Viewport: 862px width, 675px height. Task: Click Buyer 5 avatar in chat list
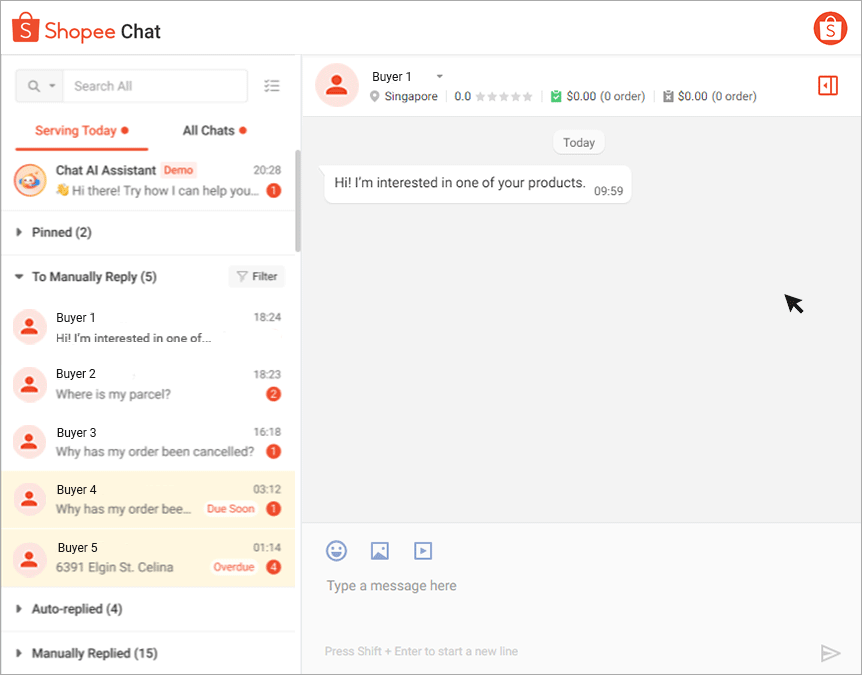pyautogui.click(x=29, y=560)
